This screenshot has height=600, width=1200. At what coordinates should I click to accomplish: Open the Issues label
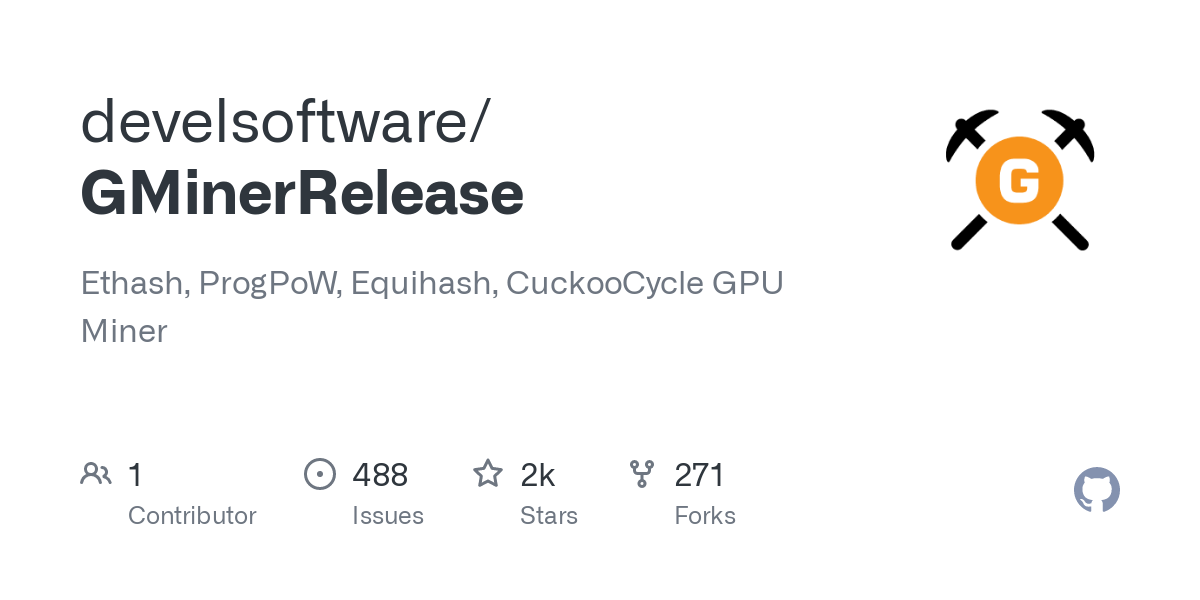tap(388, 516)
